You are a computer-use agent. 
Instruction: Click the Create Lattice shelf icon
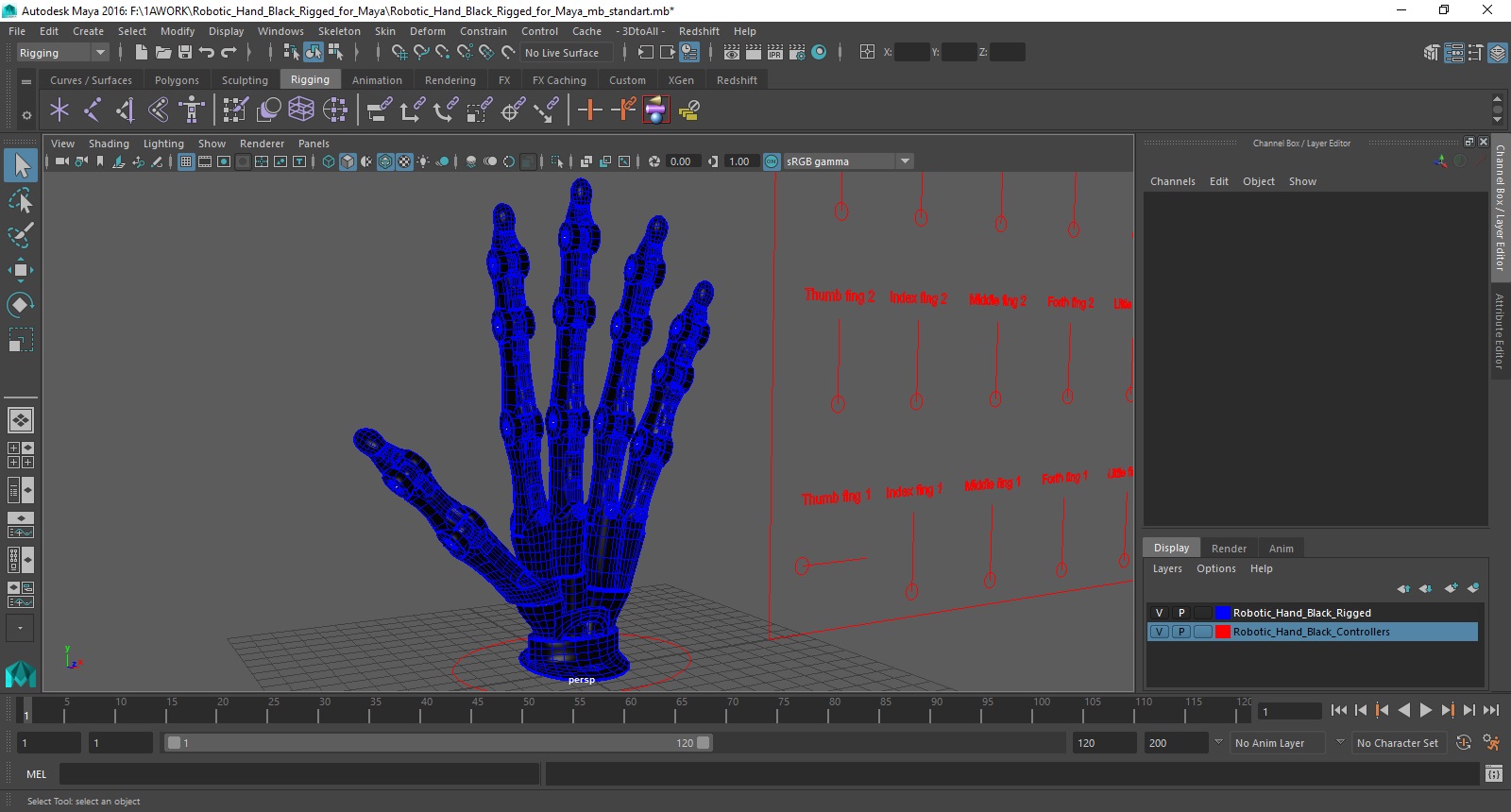(301, 110)
